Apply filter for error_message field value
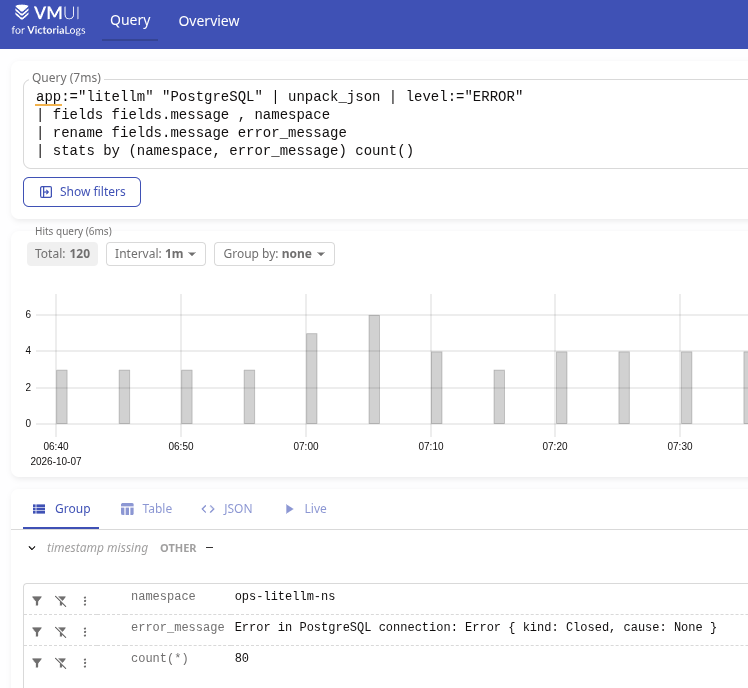Viewport: 748px width, 688px height. click(x=37, y=632)
